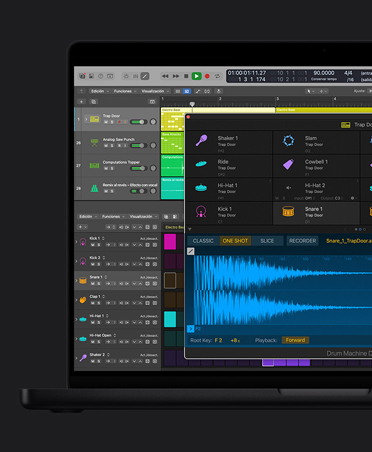This screenshot has height=452, width=372.
Task: Click the Computations Topper pan knob
Action: (153, 168)
